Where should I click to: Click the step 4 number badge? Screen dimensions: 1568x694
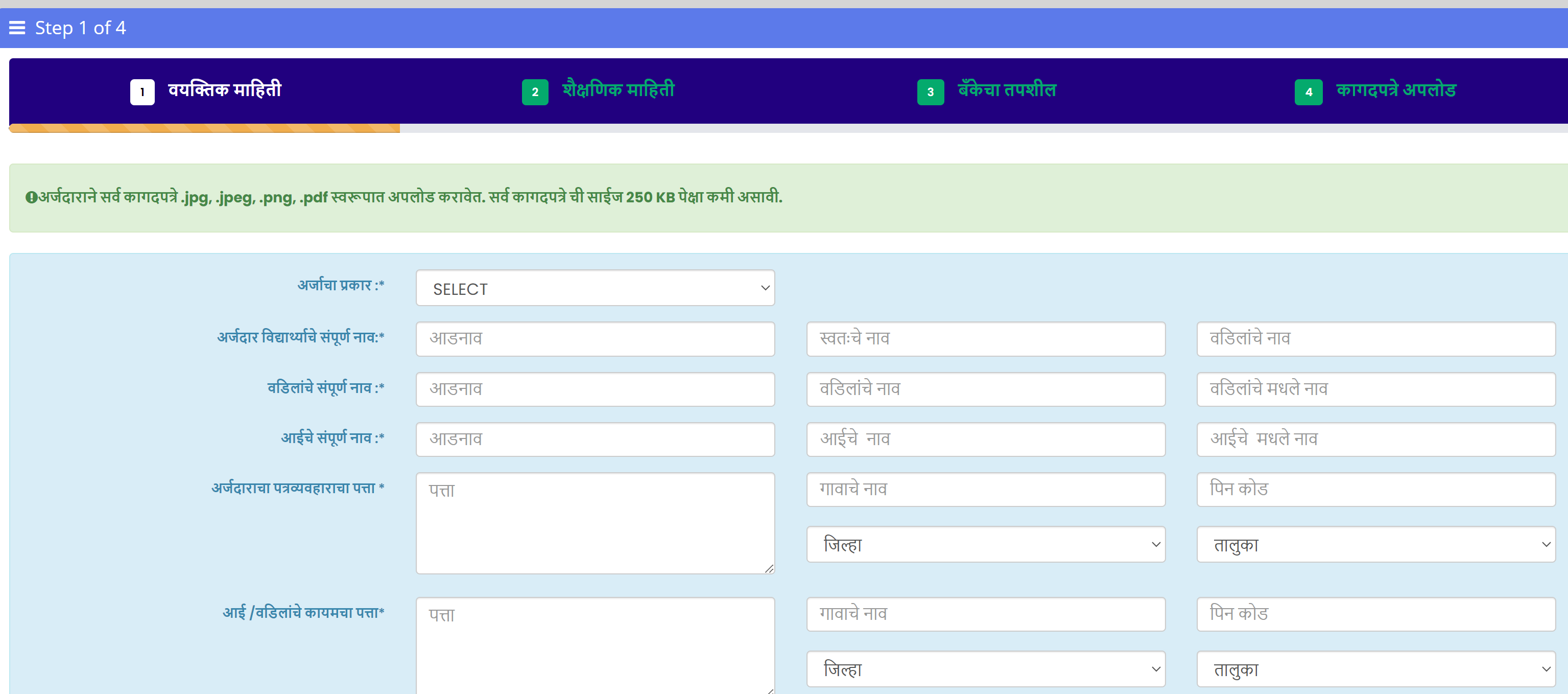point(1309,92)
